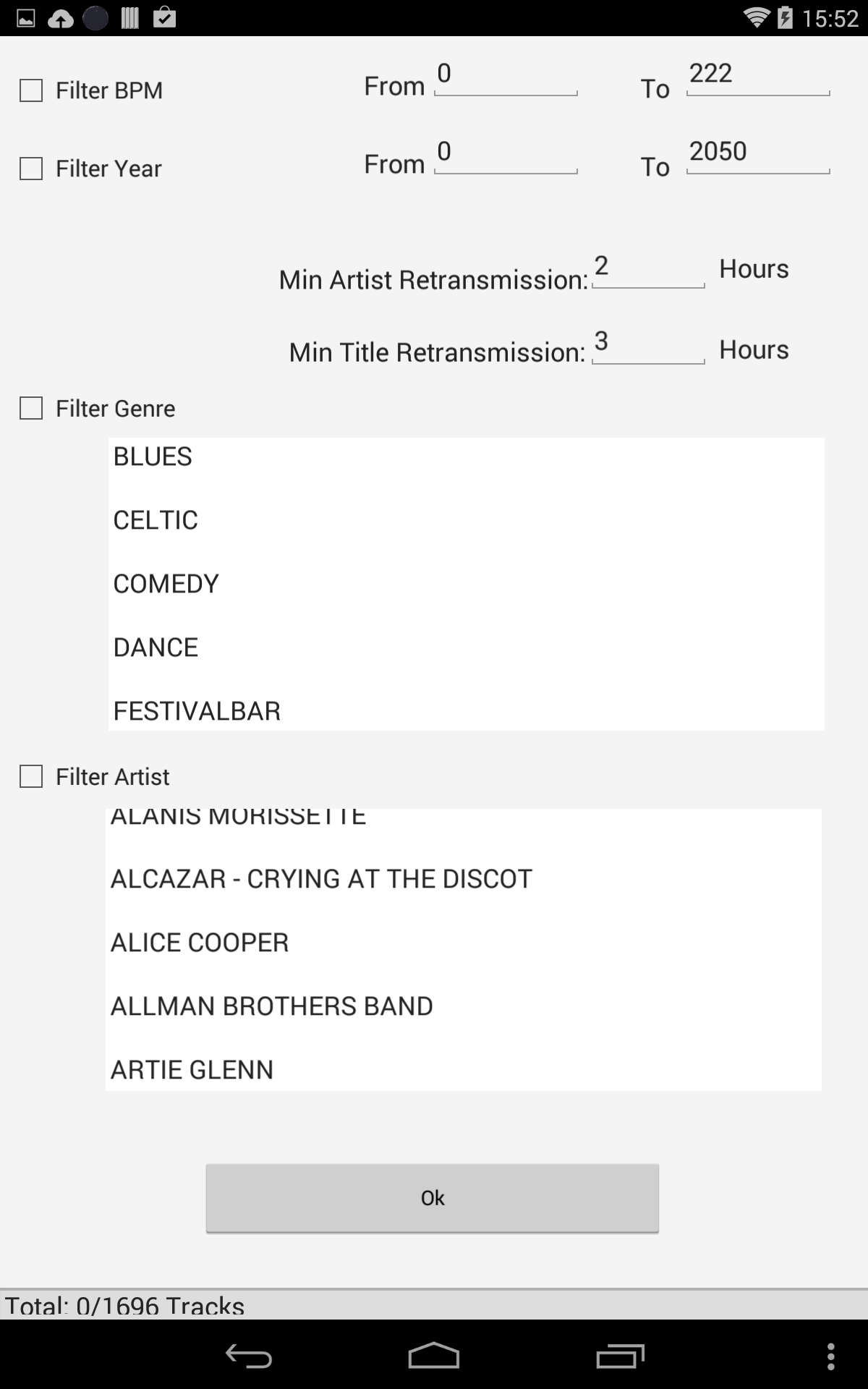Turn on the Filter Artist checkbox
The width and height of the screenshot is (868, 1389).
pyautogui.click(x=31, y=776)
